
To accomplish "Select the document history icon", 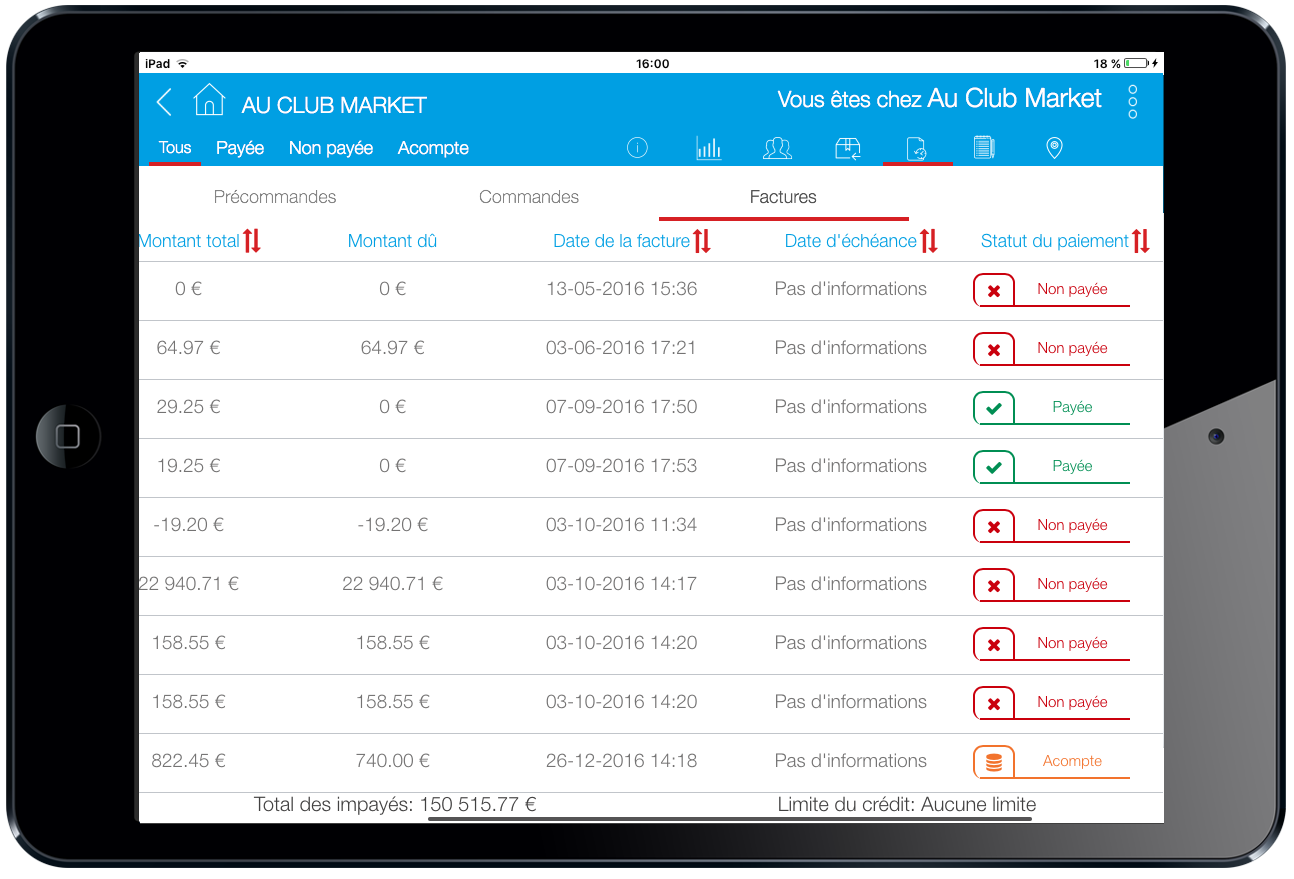I will click(x=916, y=148).
